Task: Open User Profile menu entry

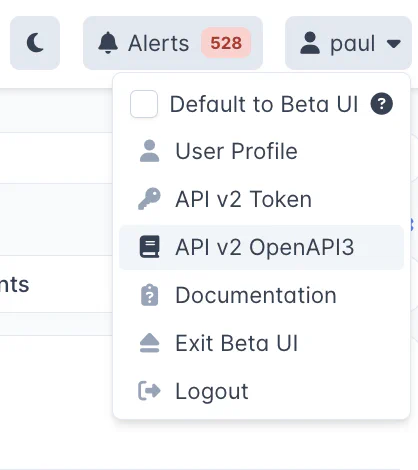Action: pyautogui.click(x=261, y=151)
